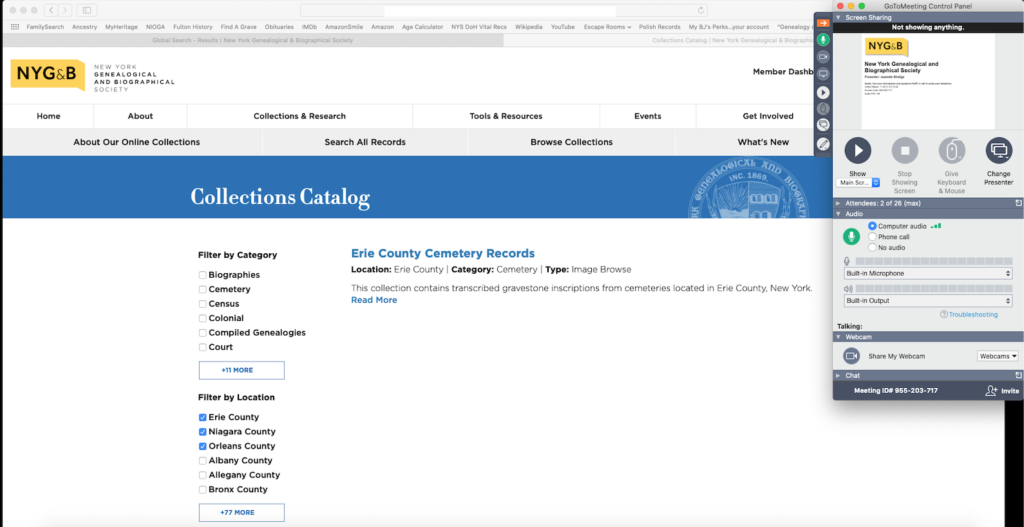
Task: Click the screen sharing preview thumbnail
Action: tap(928, 81)
